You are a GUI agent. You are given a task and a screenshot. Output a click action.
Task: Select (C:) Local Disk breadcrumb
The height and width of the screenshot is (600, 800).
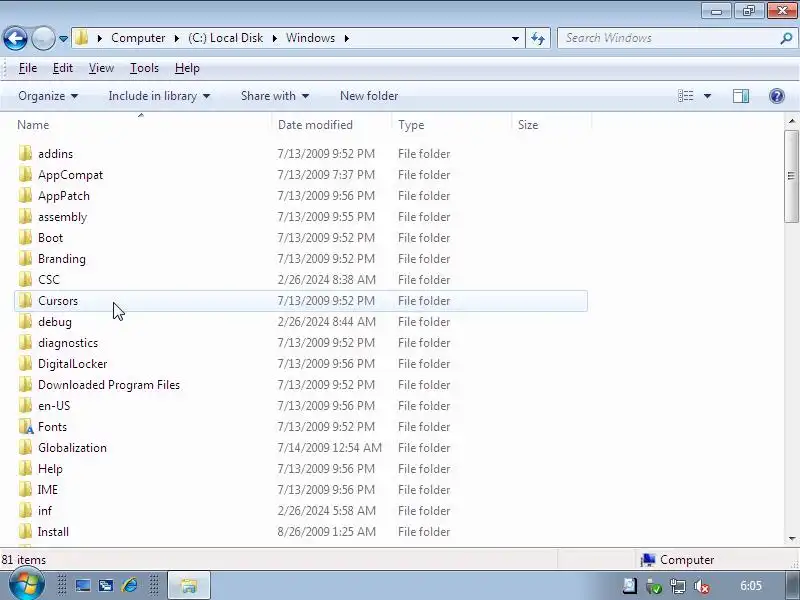226,38
